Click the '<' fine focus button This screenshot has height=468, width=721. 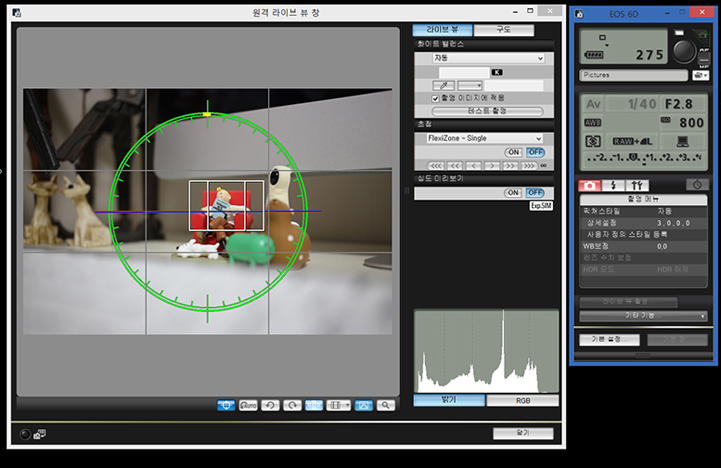[473, 166]
